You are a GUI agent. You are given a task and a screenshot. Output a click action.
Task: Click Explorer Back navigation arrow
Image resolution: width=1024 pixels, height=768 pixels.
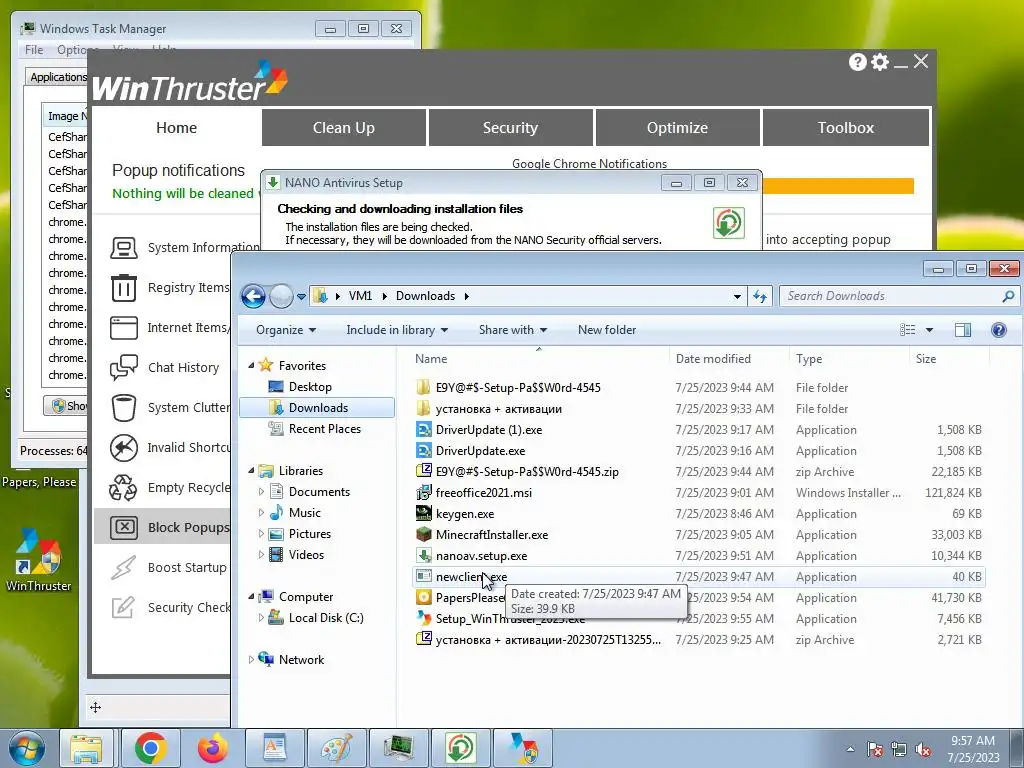pyautogui.click(x=253, y=296)
